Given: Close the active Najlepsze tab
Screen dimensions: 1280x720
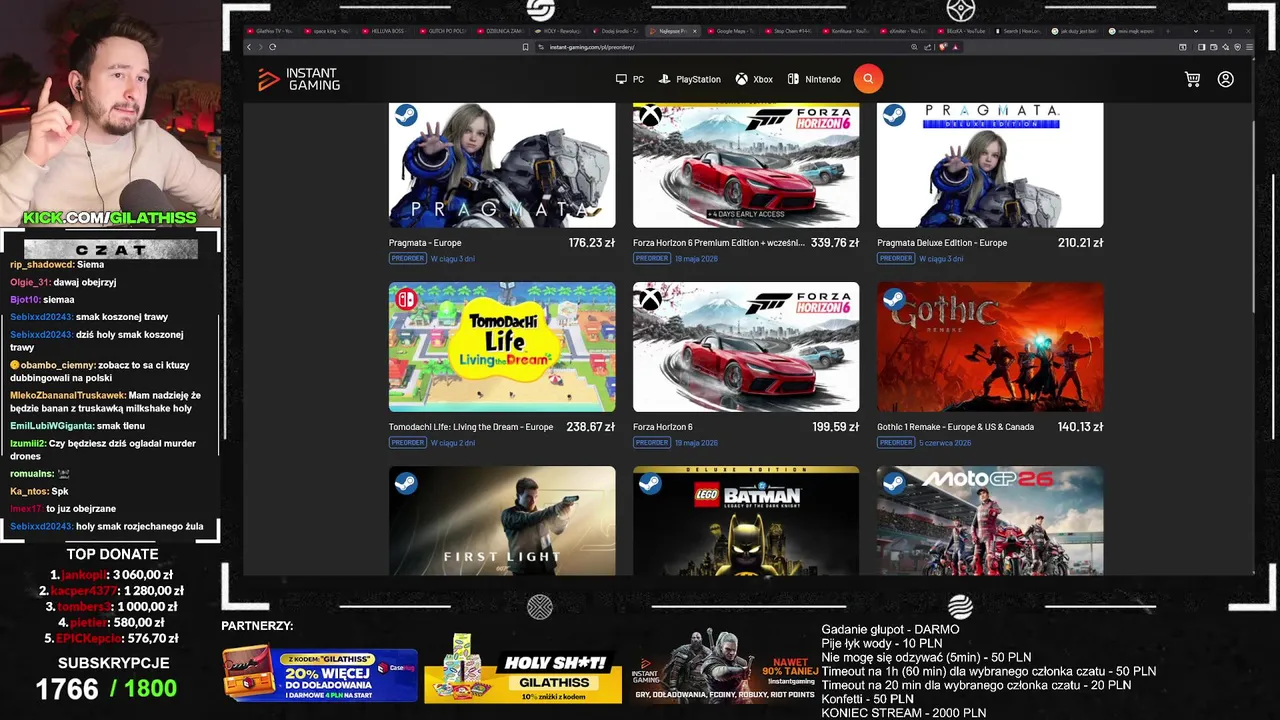Looking at the screenshot, I should click(x=695, y=31).
